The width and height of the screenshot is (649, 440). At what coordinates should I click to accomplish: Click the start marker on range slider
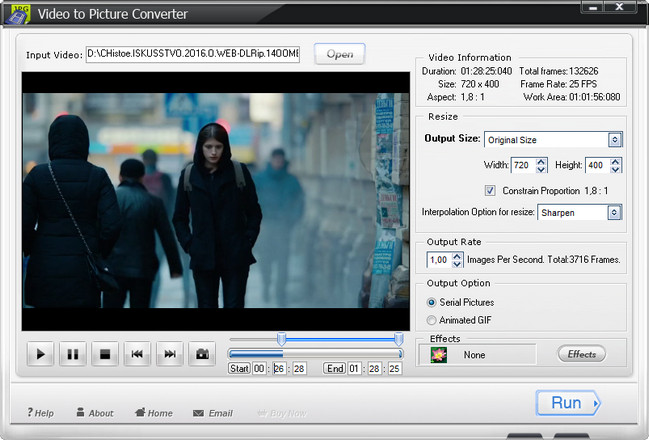click(281, 339)
